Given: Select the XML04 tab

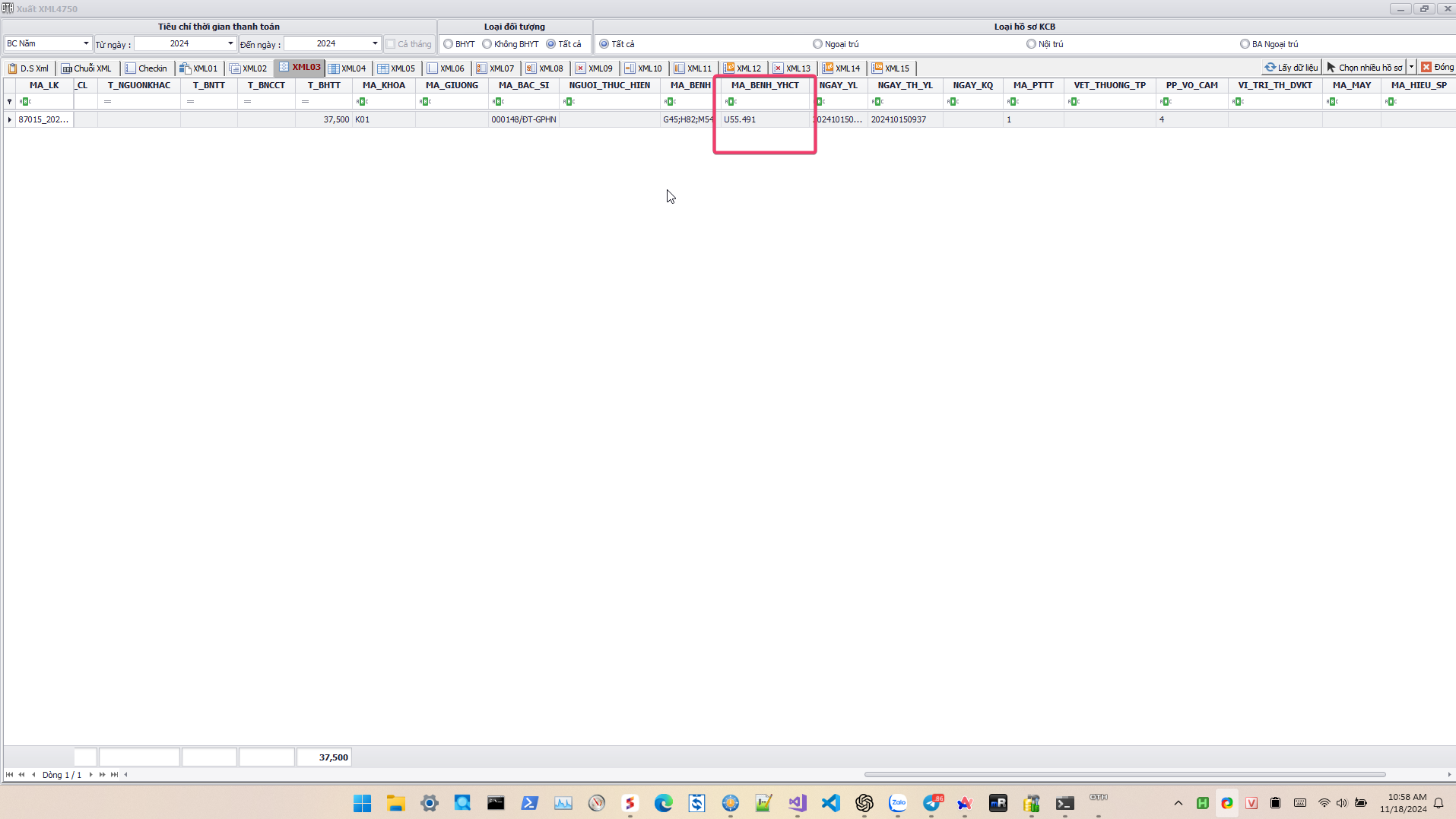Looking at the screenshot, I should click(347, 68).
